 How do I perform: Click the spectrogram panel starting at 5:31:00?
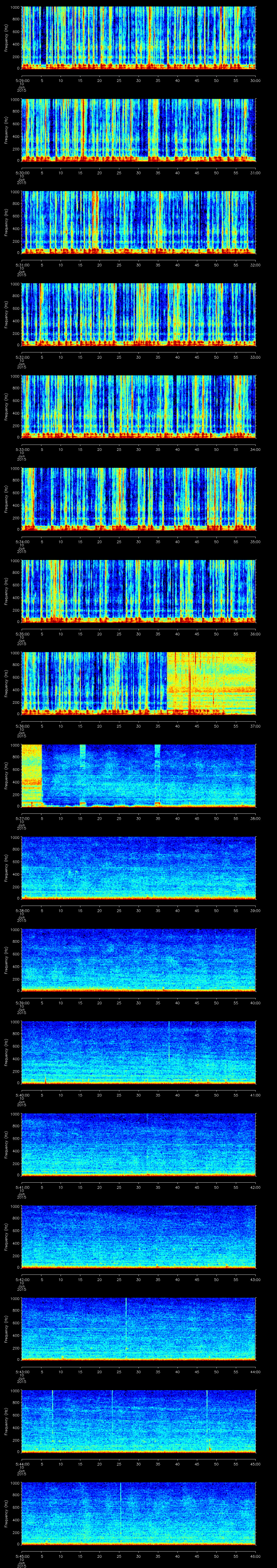(138, 222)
